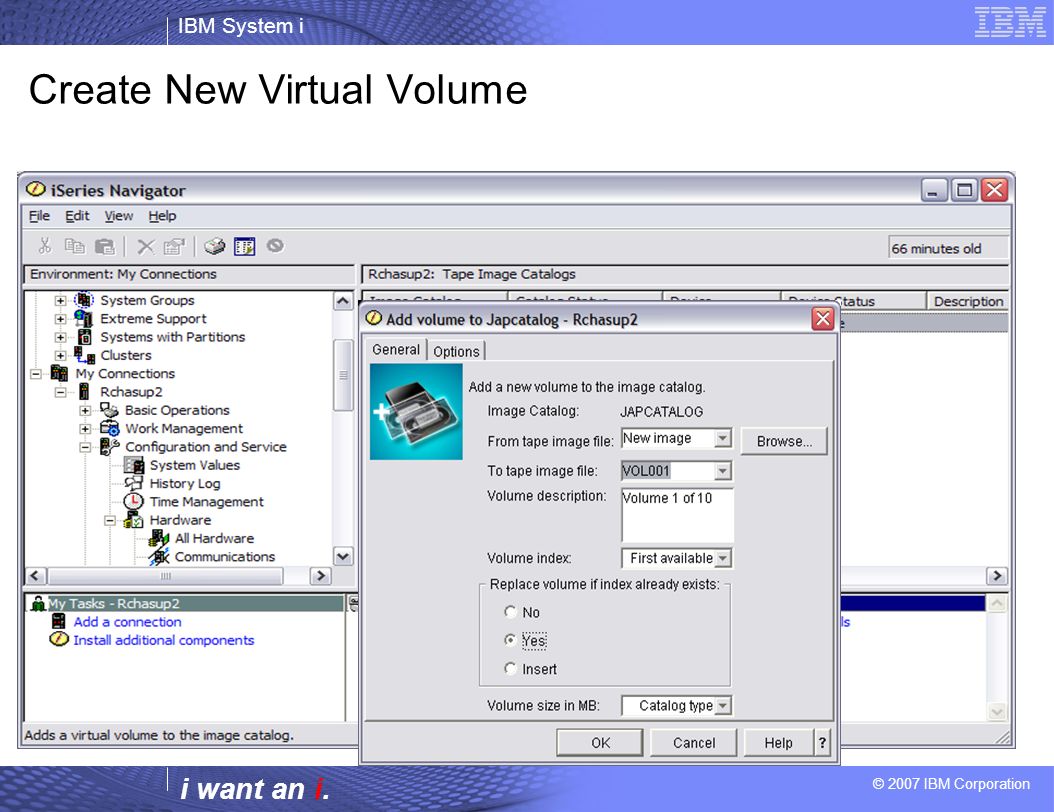Viewport: 1054px width, 812px height.
Task: Click the Cut scissors toolbar icon
Action: click(44, 246)
